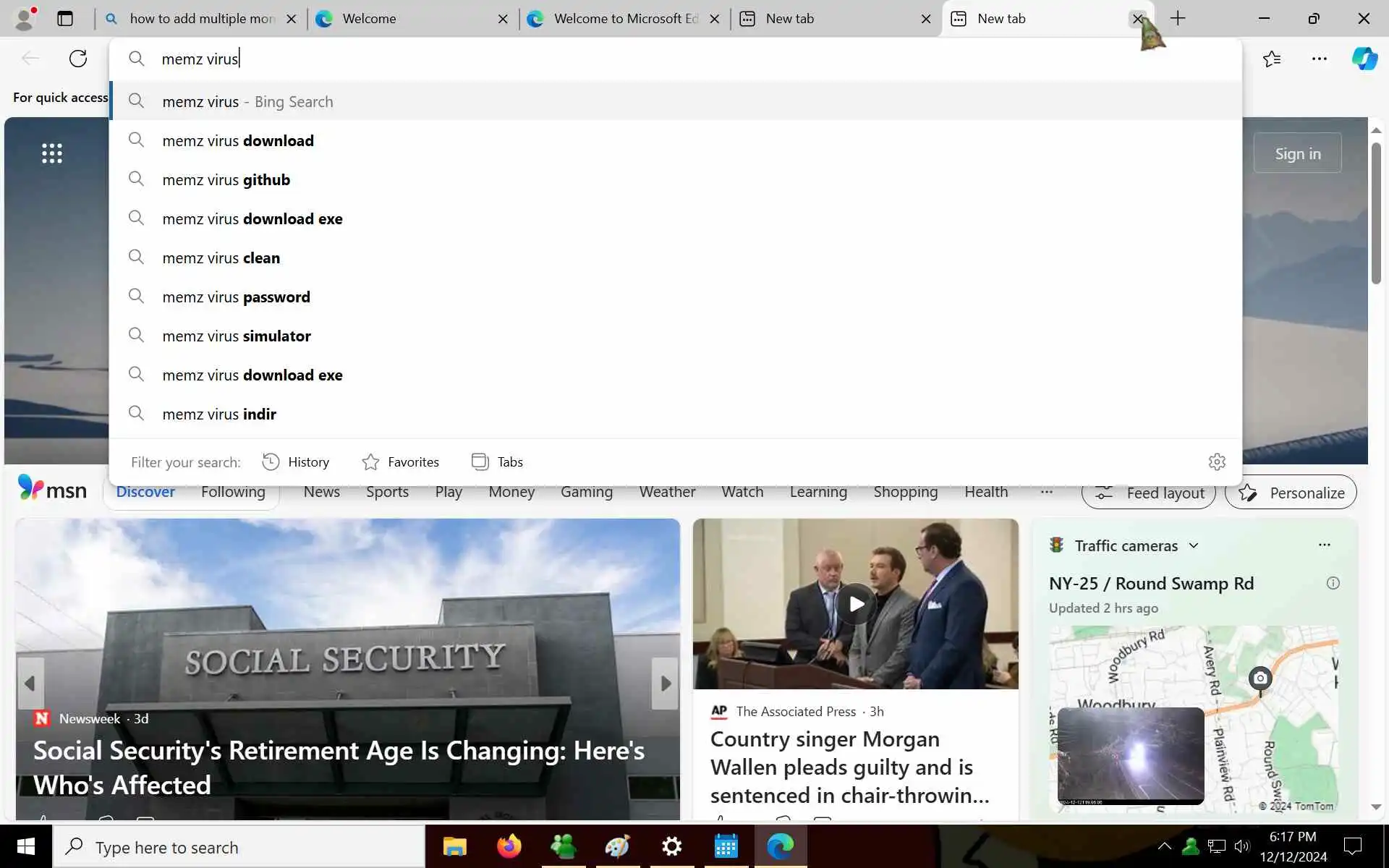The height and width of the screenshot is (868, 1389).
Task: Filter search by Tabs
Action: (497, 461)
